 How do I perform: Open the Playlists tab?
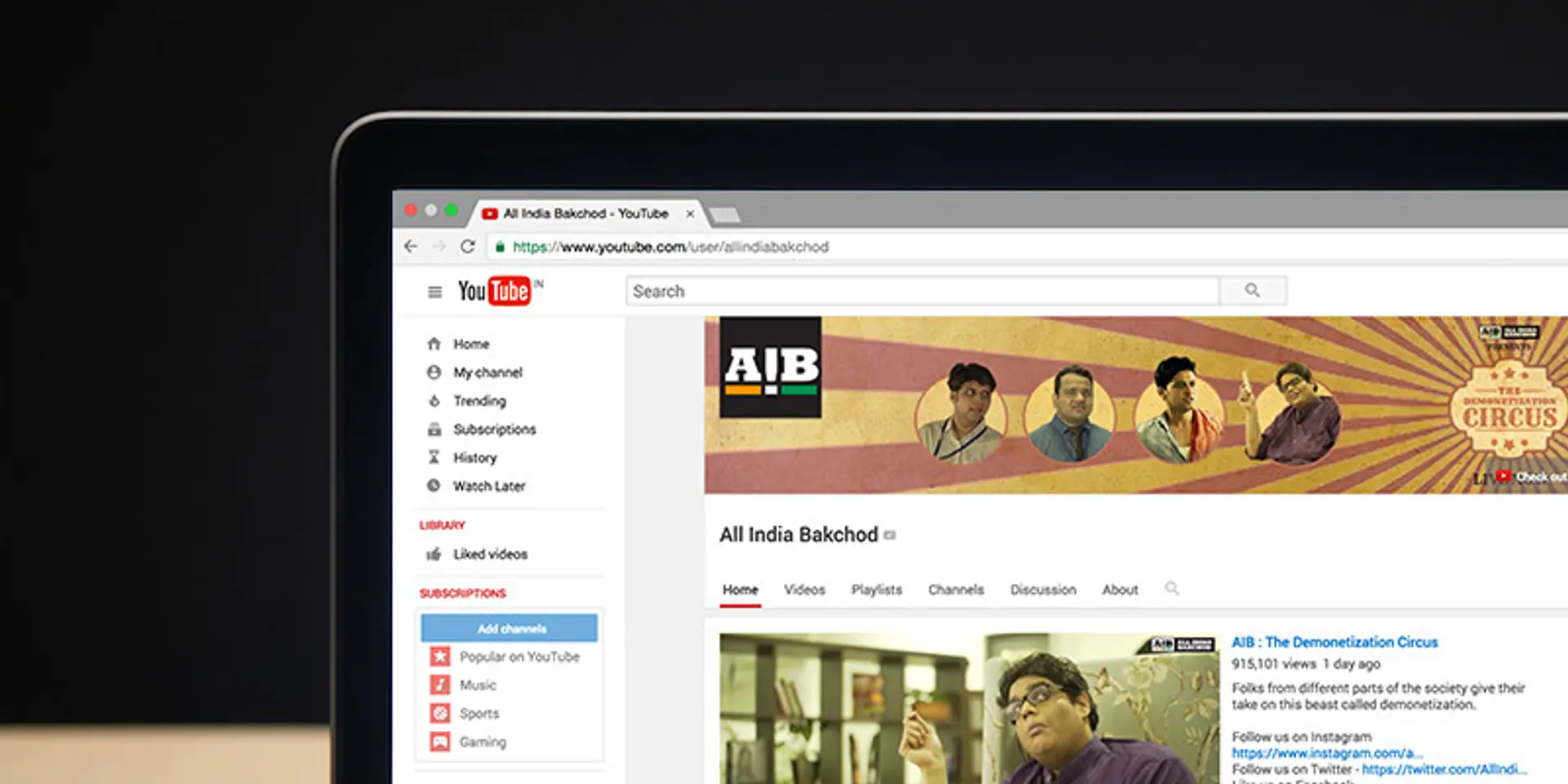click(876, 590)
